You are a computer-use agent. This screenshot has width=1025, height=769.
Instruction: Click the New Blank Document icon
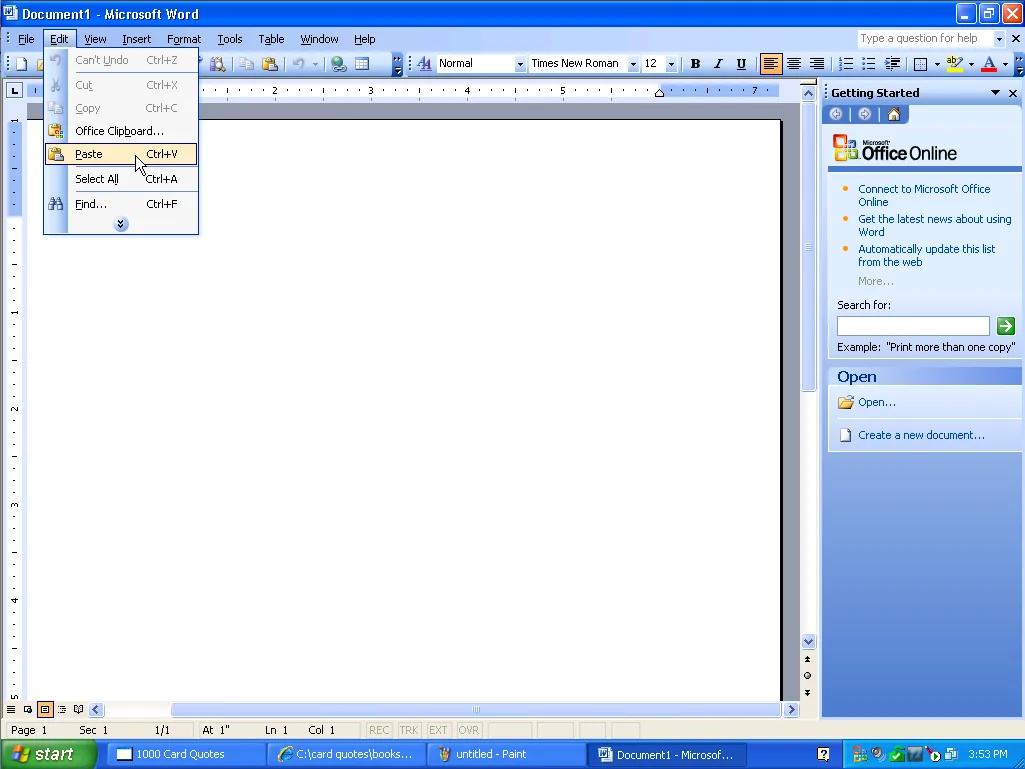(x=20, y=63)
